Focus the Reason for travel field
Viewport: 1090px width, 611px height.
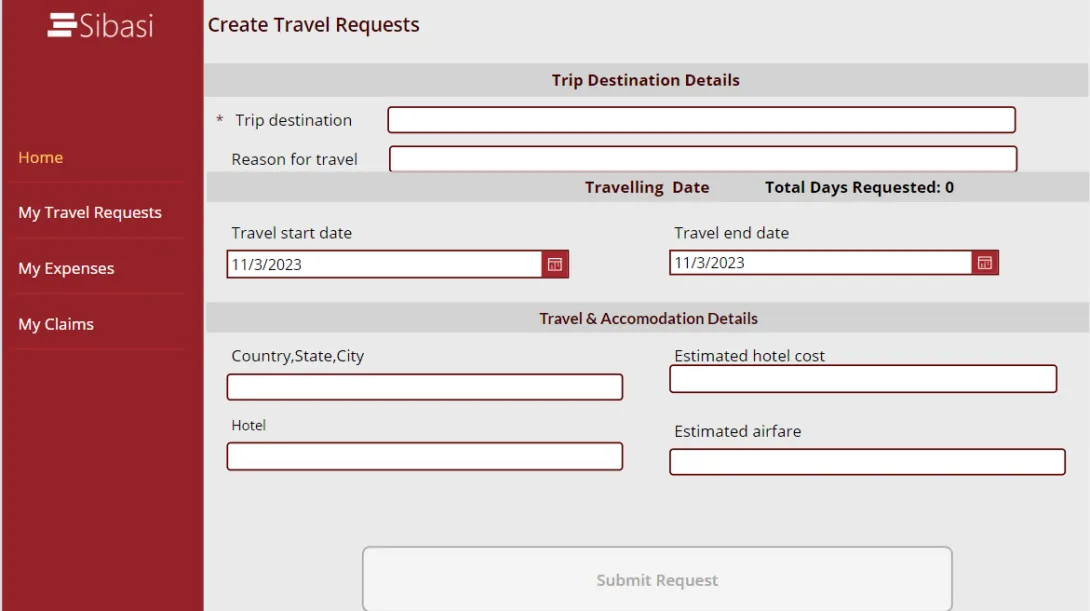[703, 158]
